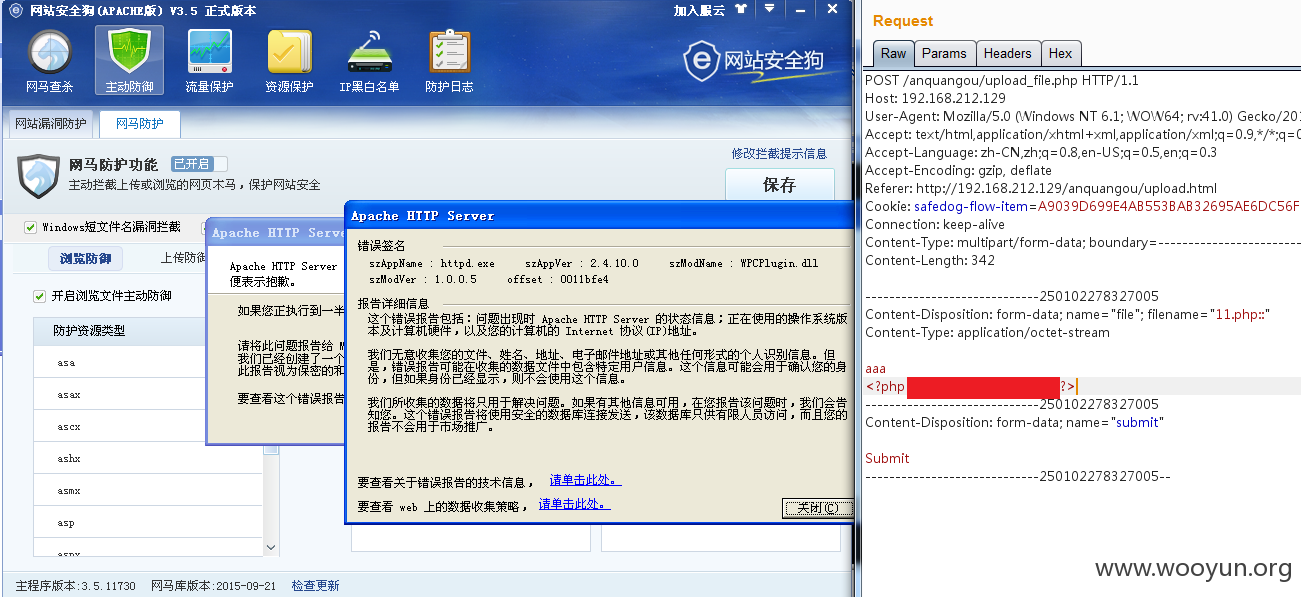
Task: Switch to the Headers tab in Request panel
Action: click(x=1007, y=53)
